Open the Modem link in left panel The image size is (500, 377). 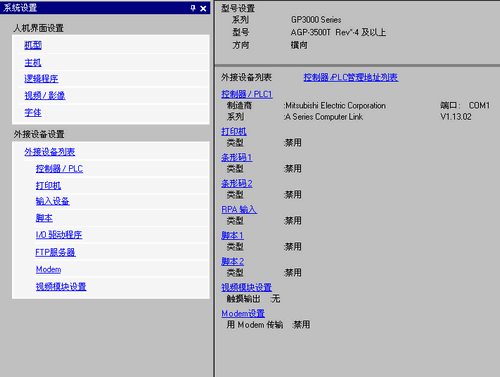pos(48,269)
